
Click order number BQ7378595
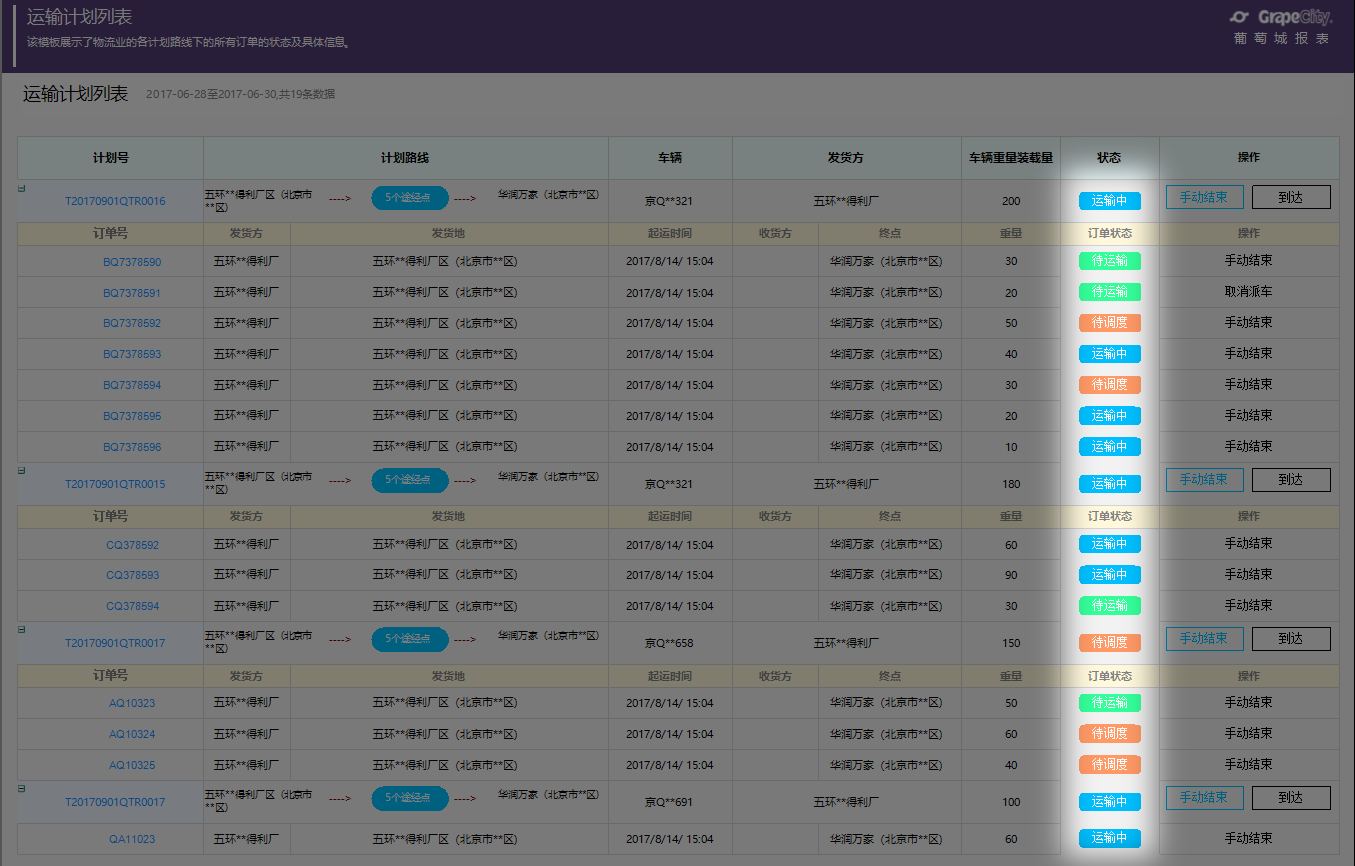point(132,417)
